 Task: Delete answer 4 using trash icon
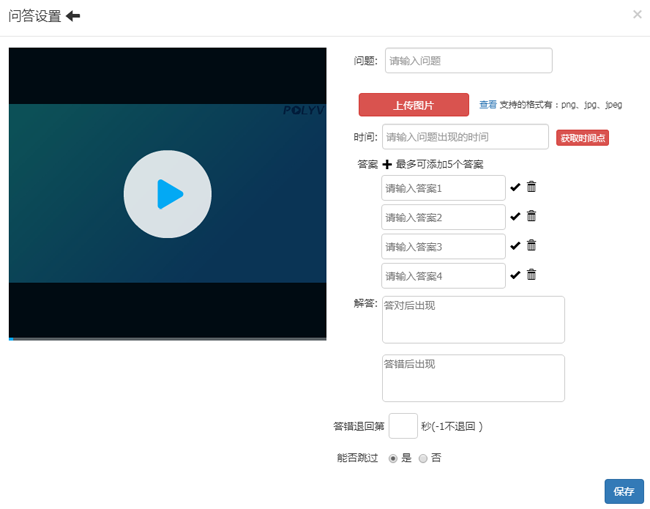point(532,275)
